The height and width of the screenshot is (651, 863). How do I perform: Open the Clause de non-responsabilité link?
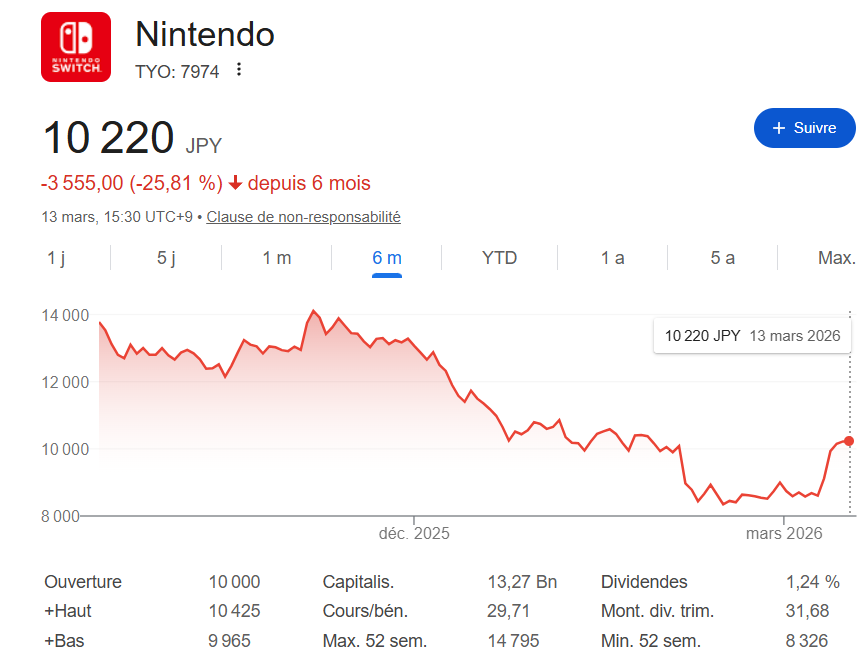click(x=303, y=217)
